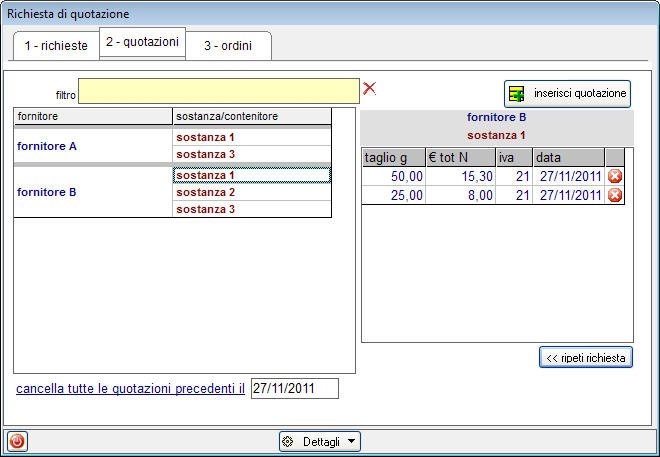The height and width of the screenshot is (457, 660).
Task: Click the sostanza/contenitore column header
Action: point(252,116)
